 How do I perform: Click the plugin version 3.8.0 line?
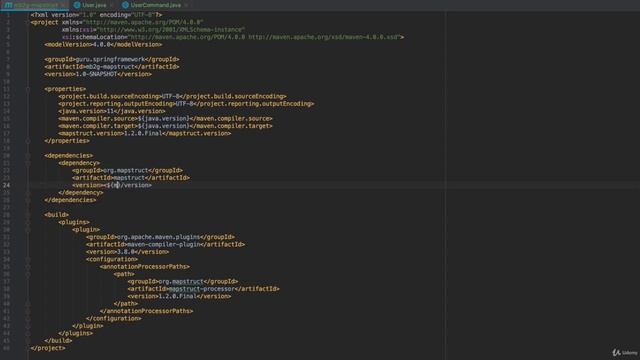click(127, 252)
